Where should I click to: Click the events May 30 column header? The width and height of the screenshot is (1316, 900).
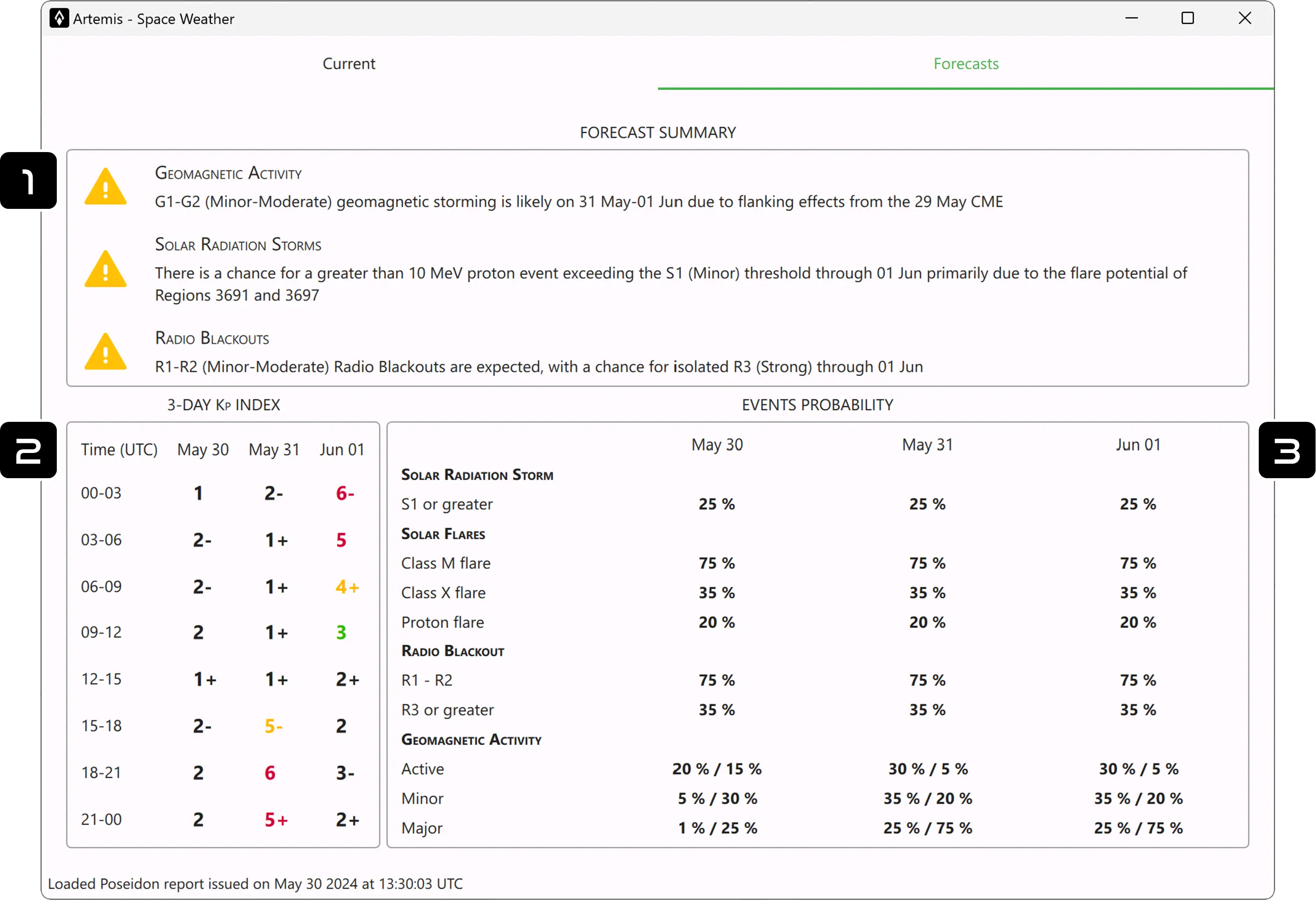coord(717,445)
